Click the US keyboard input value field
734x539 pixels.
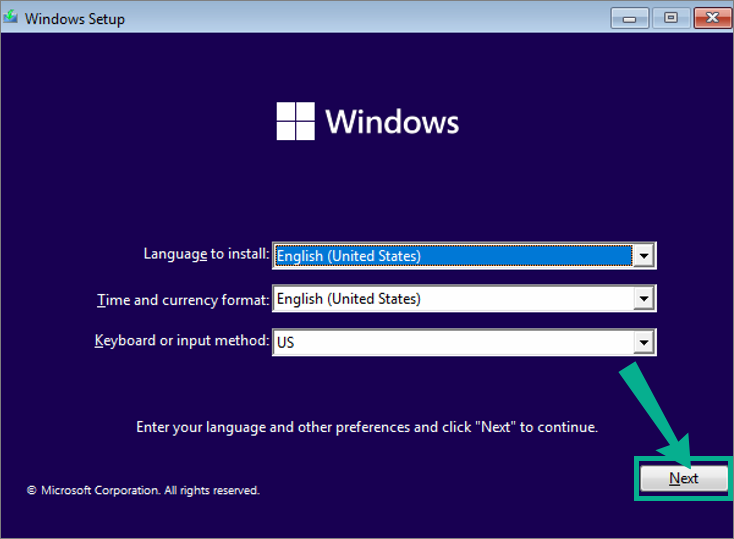453,342
